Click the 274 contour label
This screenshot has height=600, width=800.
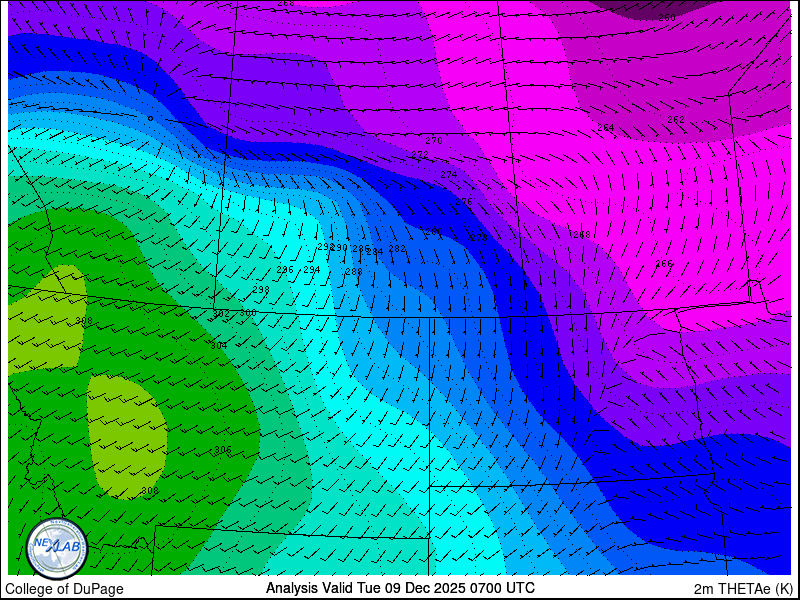pyautogui.click(x=448, y=175)
